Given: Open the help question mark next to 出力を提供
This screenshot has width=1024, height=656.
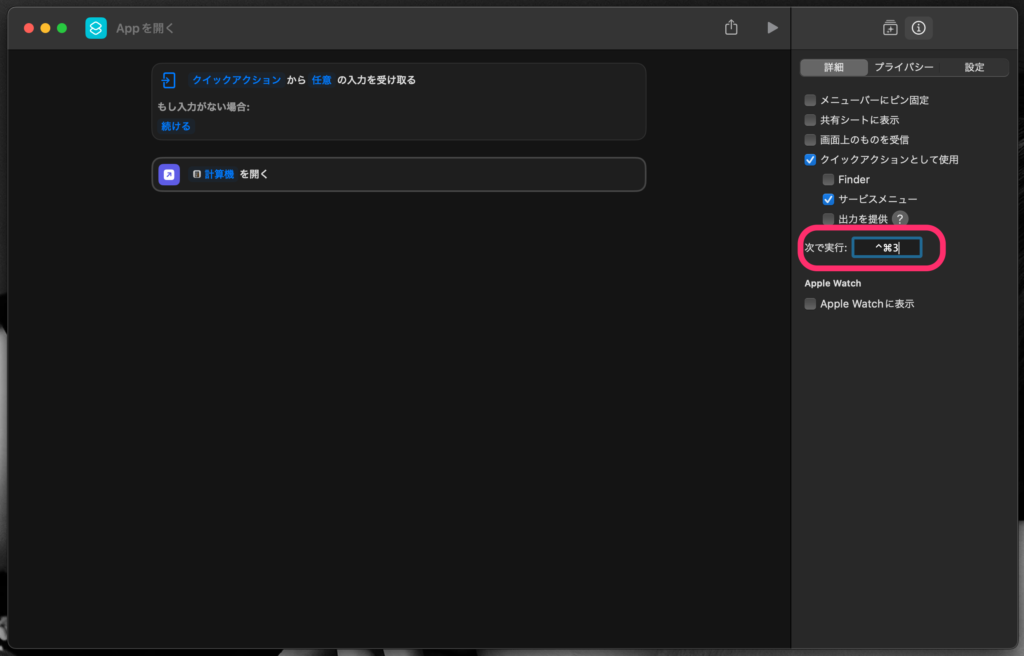Looking at the screenshot, I should coord(900,219).
